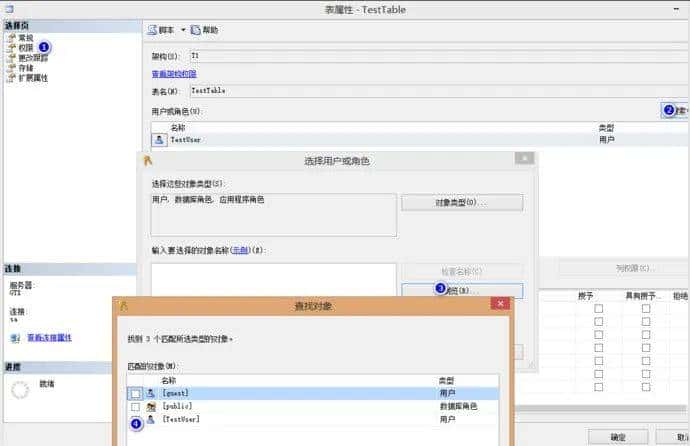Viewport: 690px width, 446px height.
Task: Click the [TestUser] user icon in 查找对象
Action: (x=151, y=420)
